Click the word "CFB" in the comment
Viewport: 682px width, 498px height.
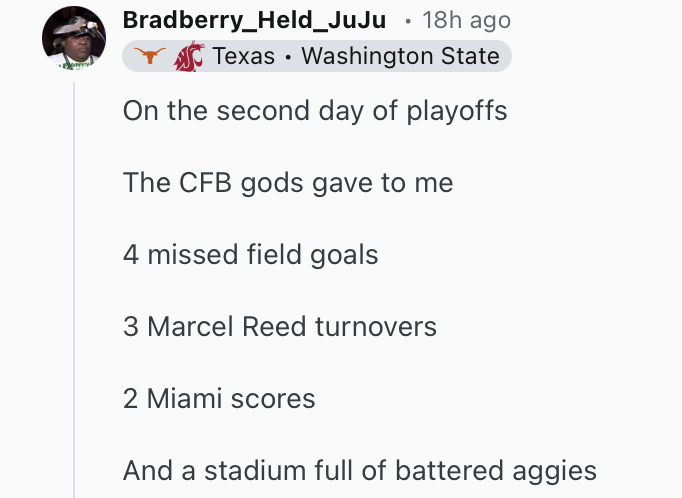(206, 182)
